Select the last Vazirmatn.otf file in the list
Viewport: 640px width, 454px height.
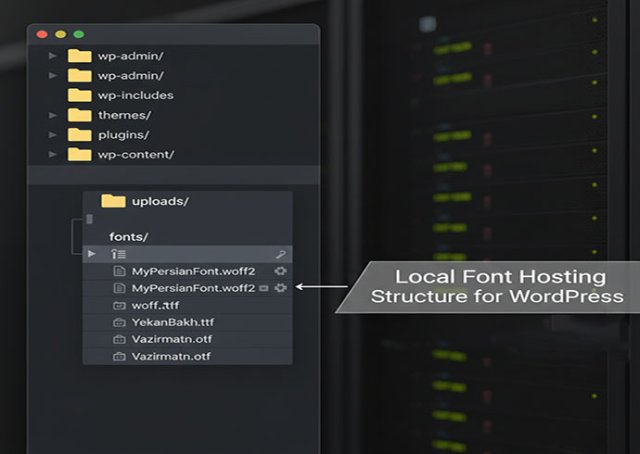171,356
